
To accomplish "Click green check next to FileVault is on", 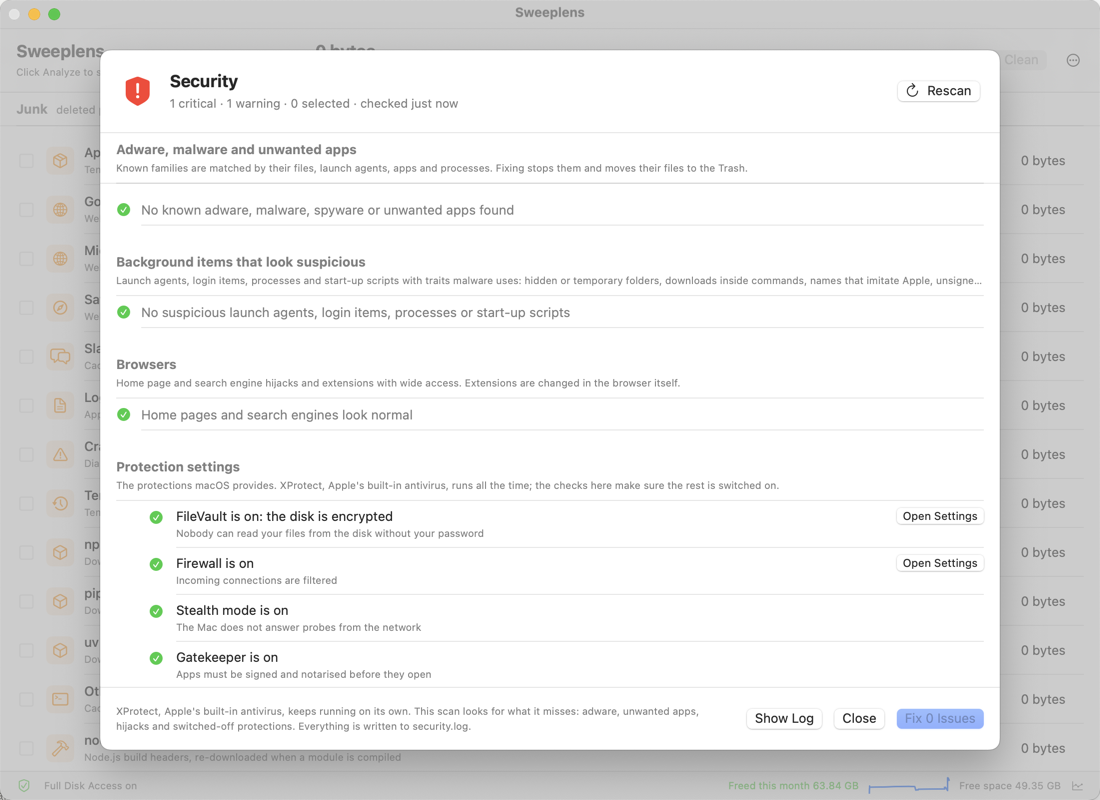I will pyautogui.click(x=156, y=517).
